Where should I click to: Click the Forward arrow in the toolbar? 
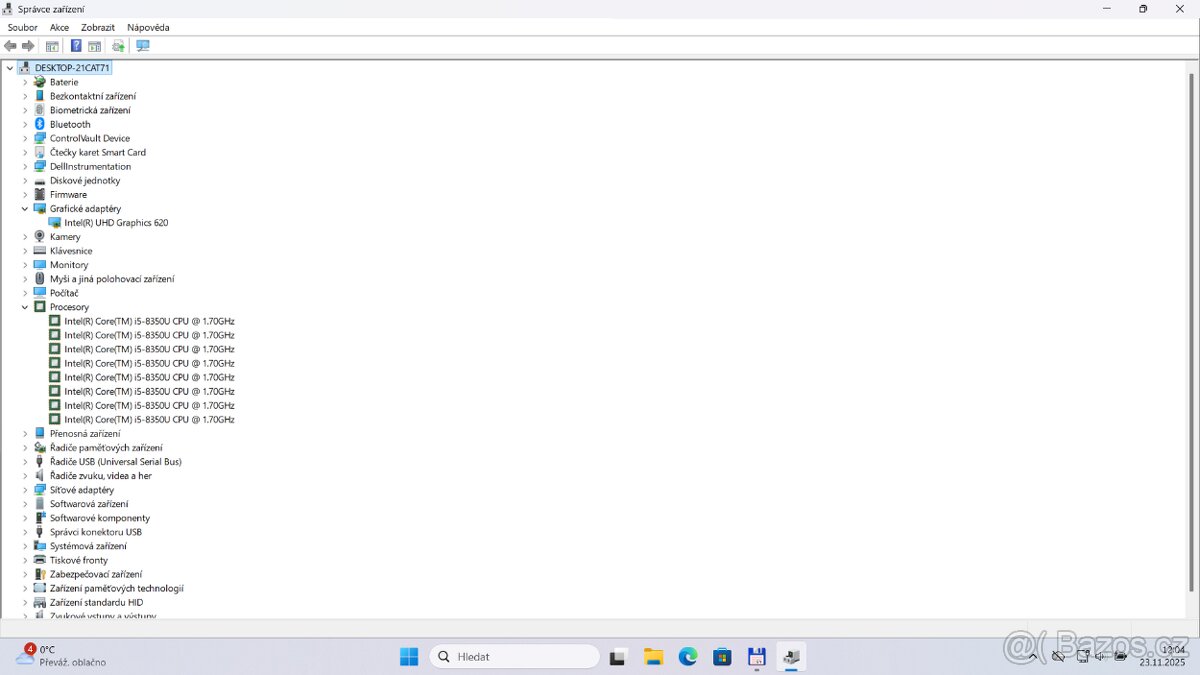pyautogui.click(x=28, y=46)
